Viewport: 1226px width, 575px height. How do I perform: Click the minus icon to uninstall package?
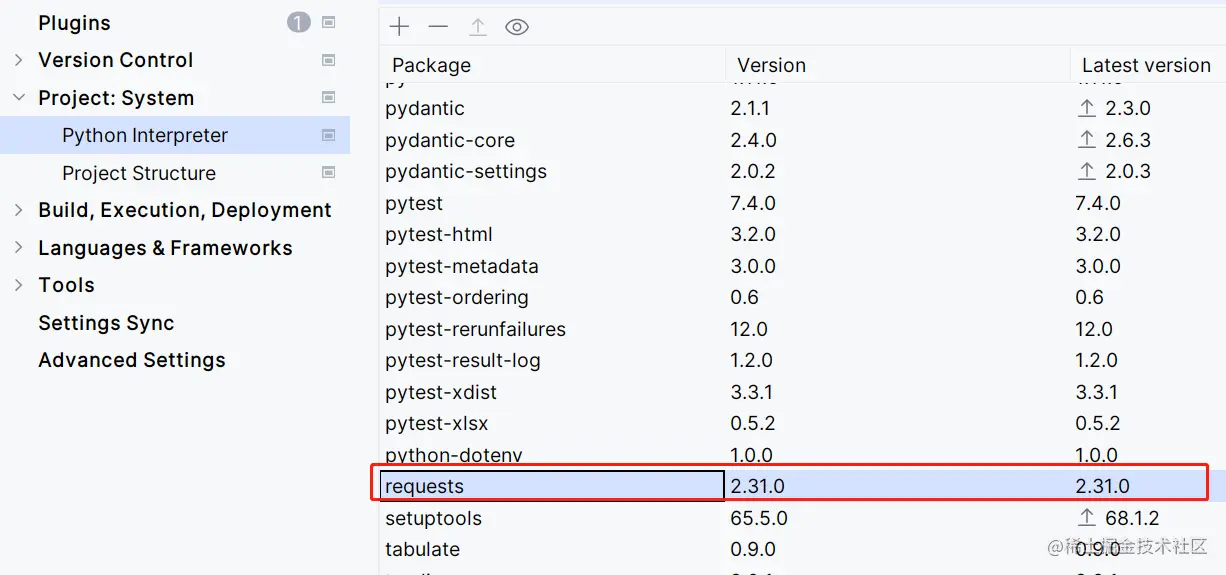click(x=438, y=27)
